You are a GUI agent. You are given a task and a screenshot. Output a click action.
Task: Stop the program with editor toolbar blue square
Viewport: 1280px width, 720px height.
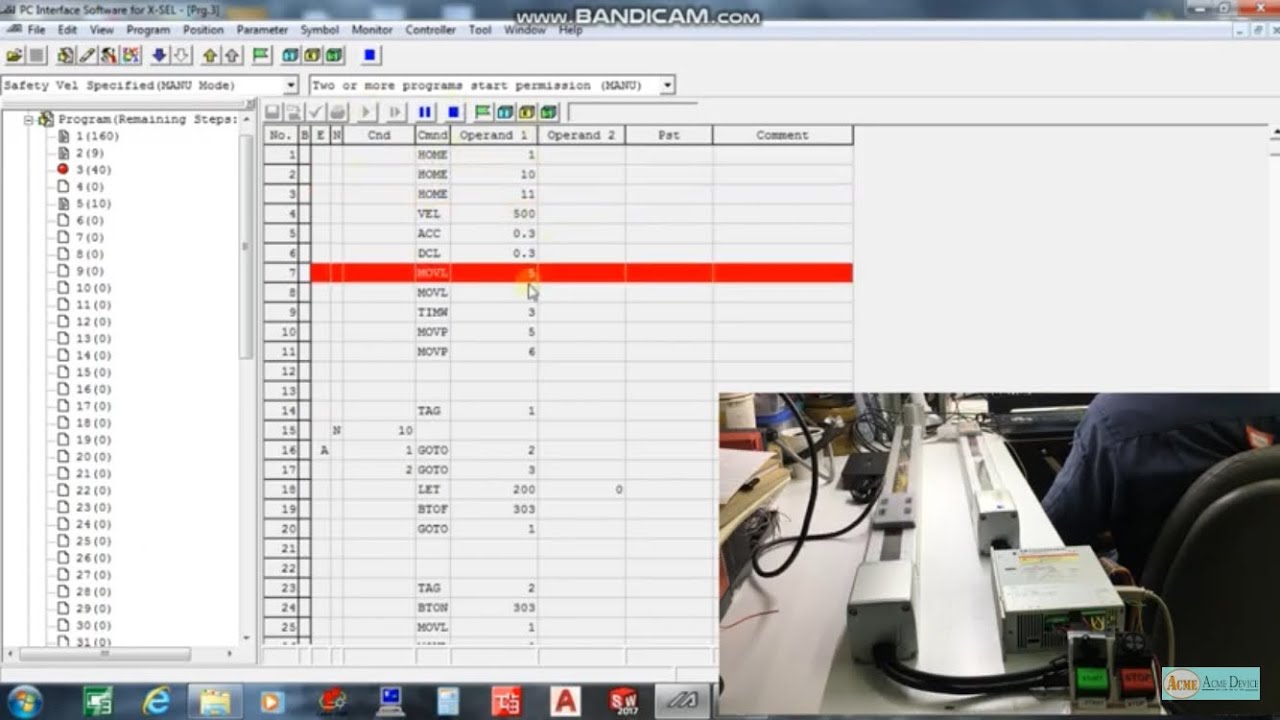click(x=453, y=112)
